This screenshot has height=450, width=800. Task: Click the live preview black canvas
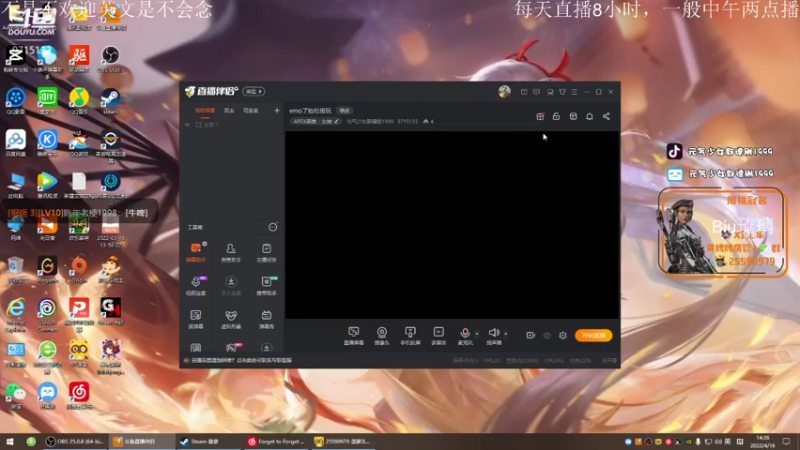tap(452, 225)
